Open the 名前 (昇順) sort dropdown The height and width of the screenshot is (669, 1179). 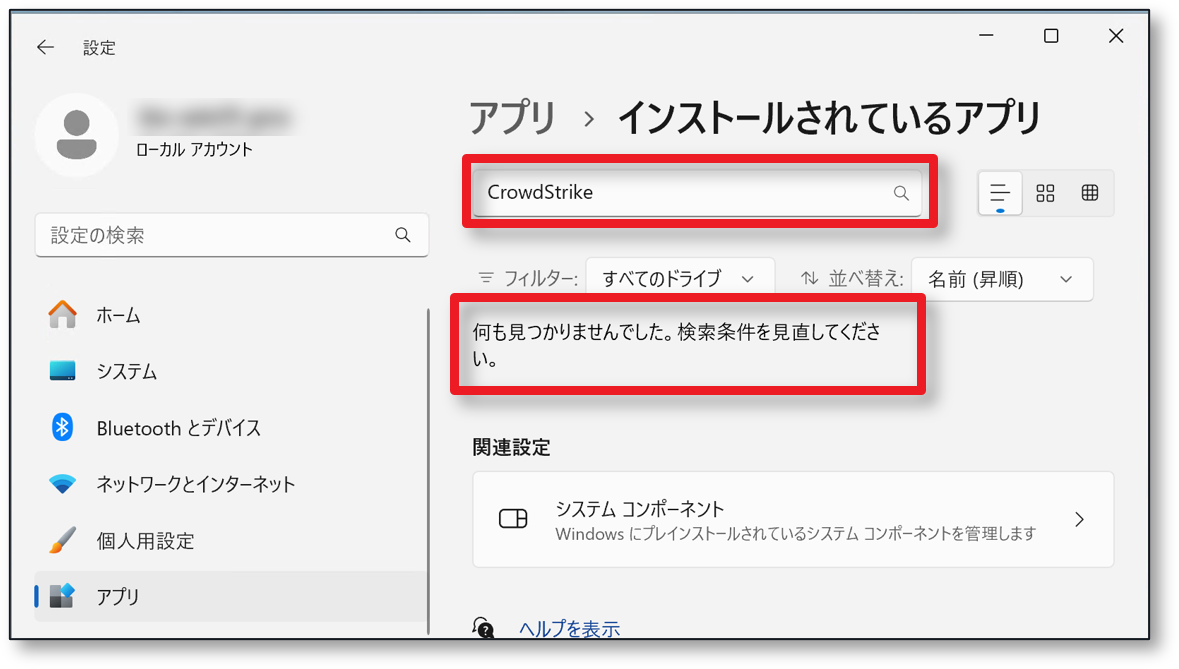click(1002, 279)
